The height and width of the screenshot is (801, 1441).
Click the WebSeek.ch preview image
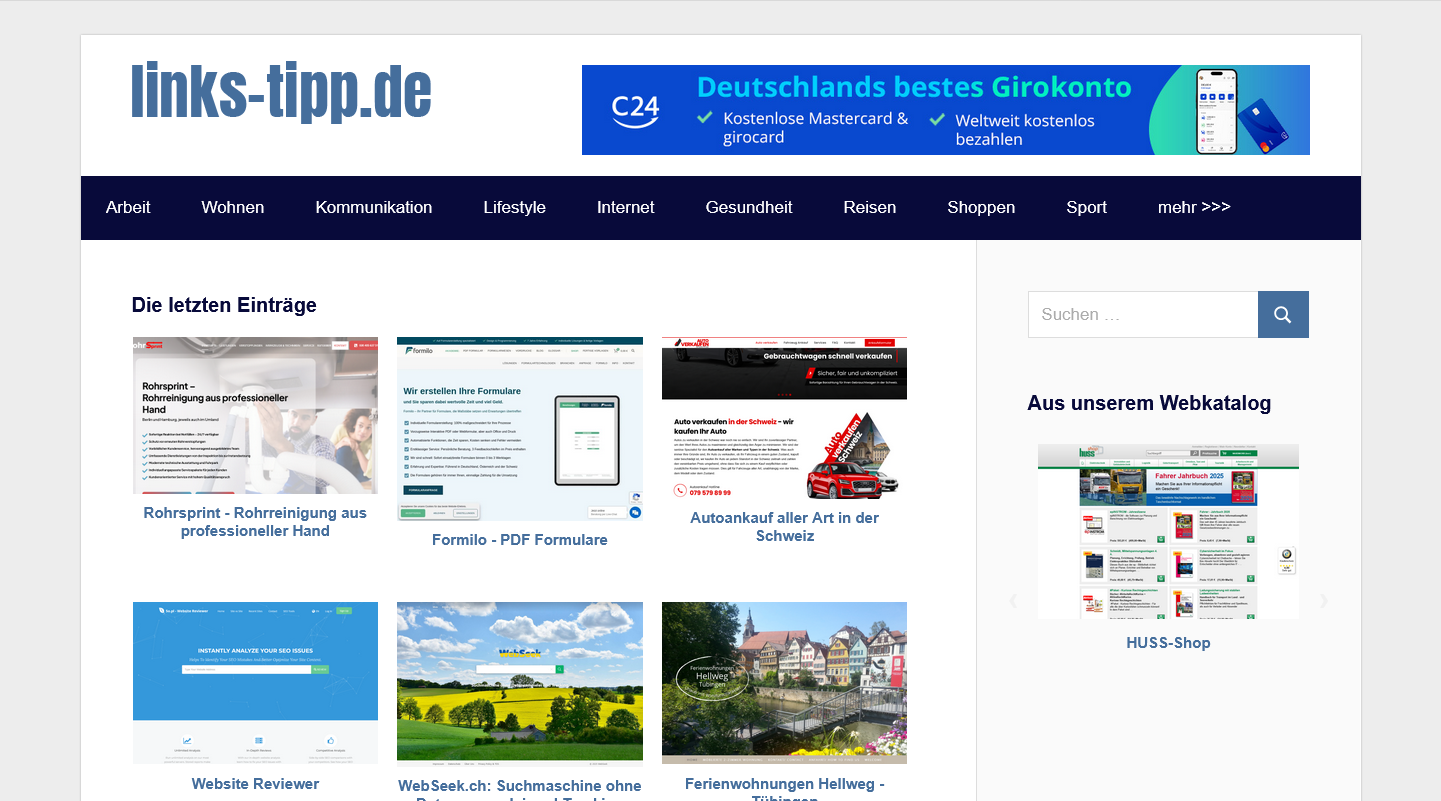tap(519, 682)
